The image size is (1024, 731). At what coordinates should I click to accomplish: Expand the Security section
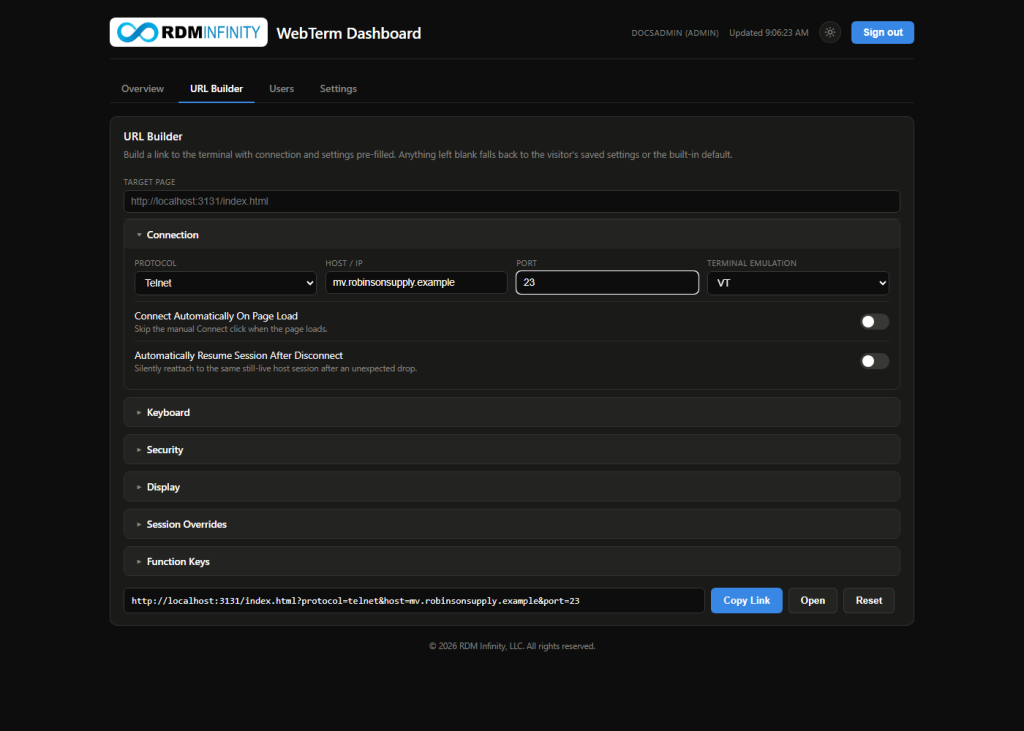511,449
